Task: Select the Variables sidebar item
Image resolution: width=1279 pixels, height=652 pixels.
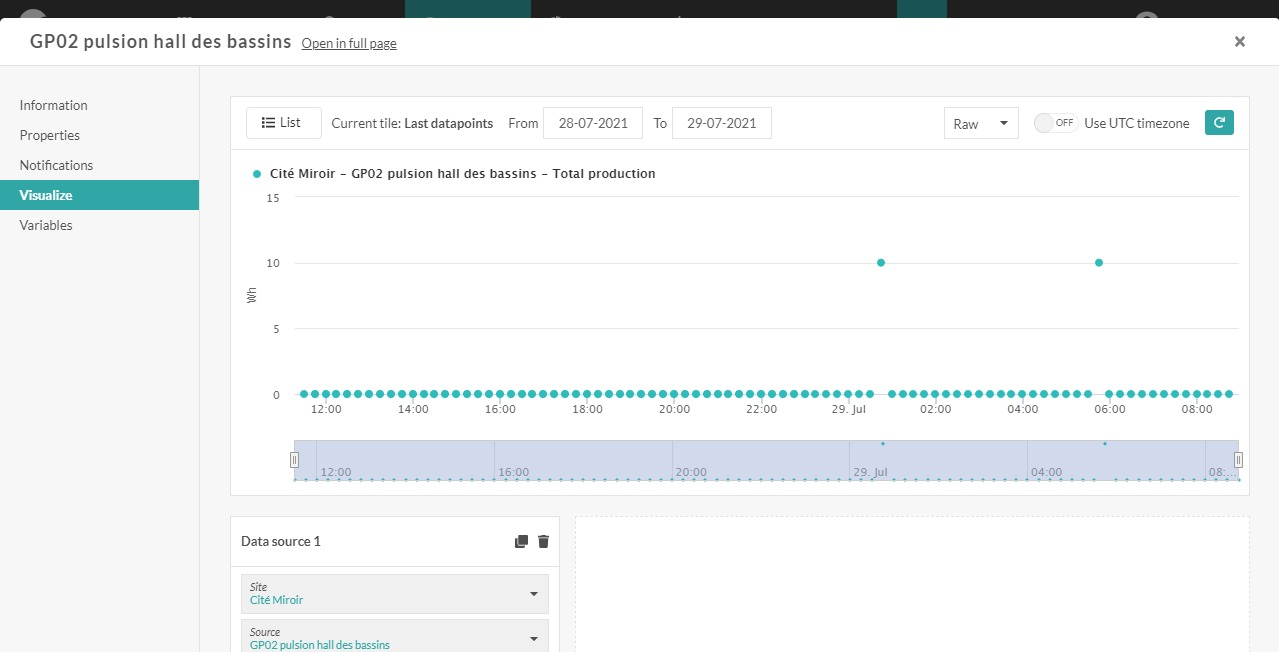Action: pyautogui.click(x=46, y=225)
